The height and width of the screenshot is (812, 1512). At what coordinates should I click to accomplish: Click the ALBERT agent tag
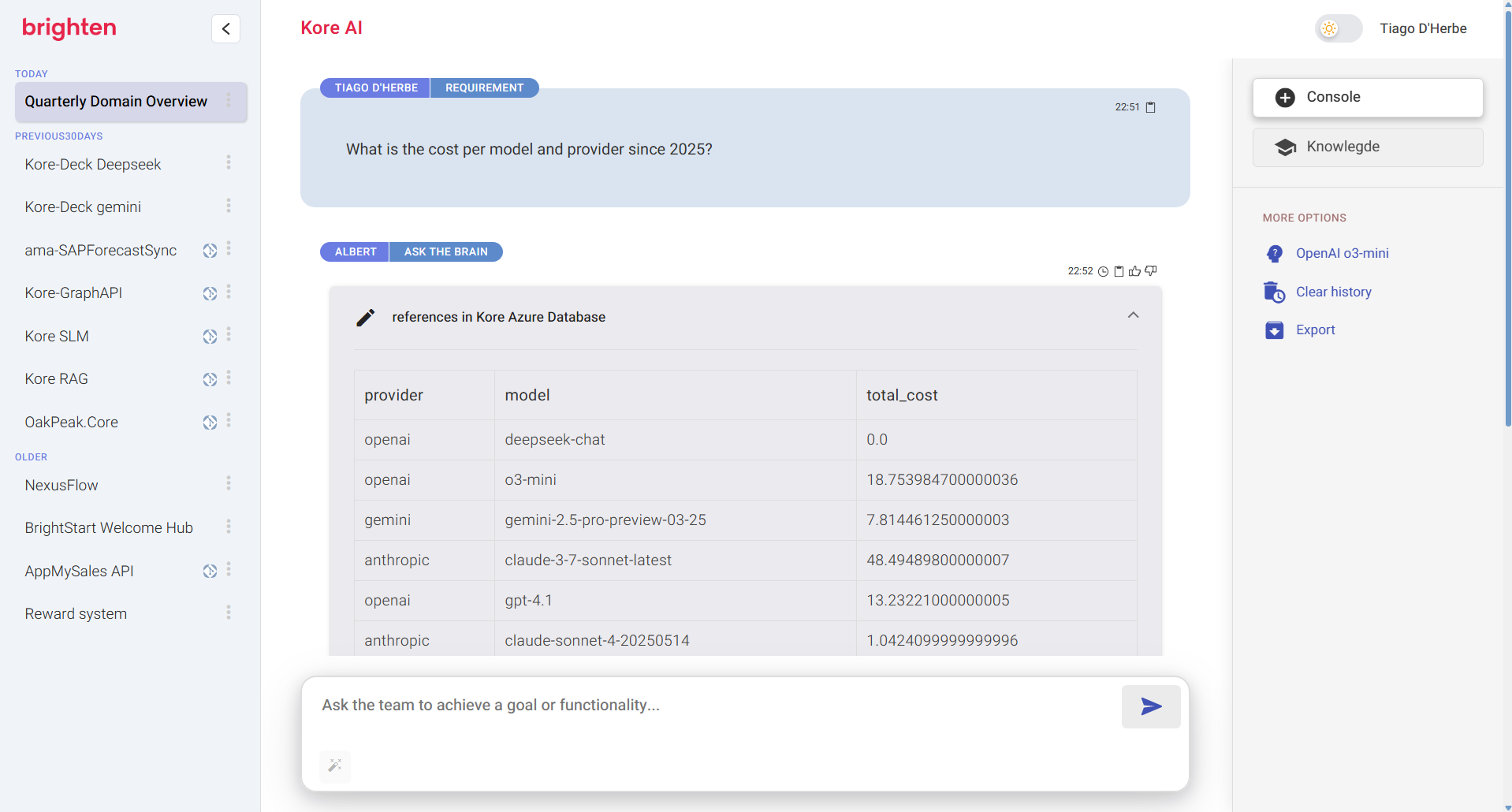tap(356, 252)
